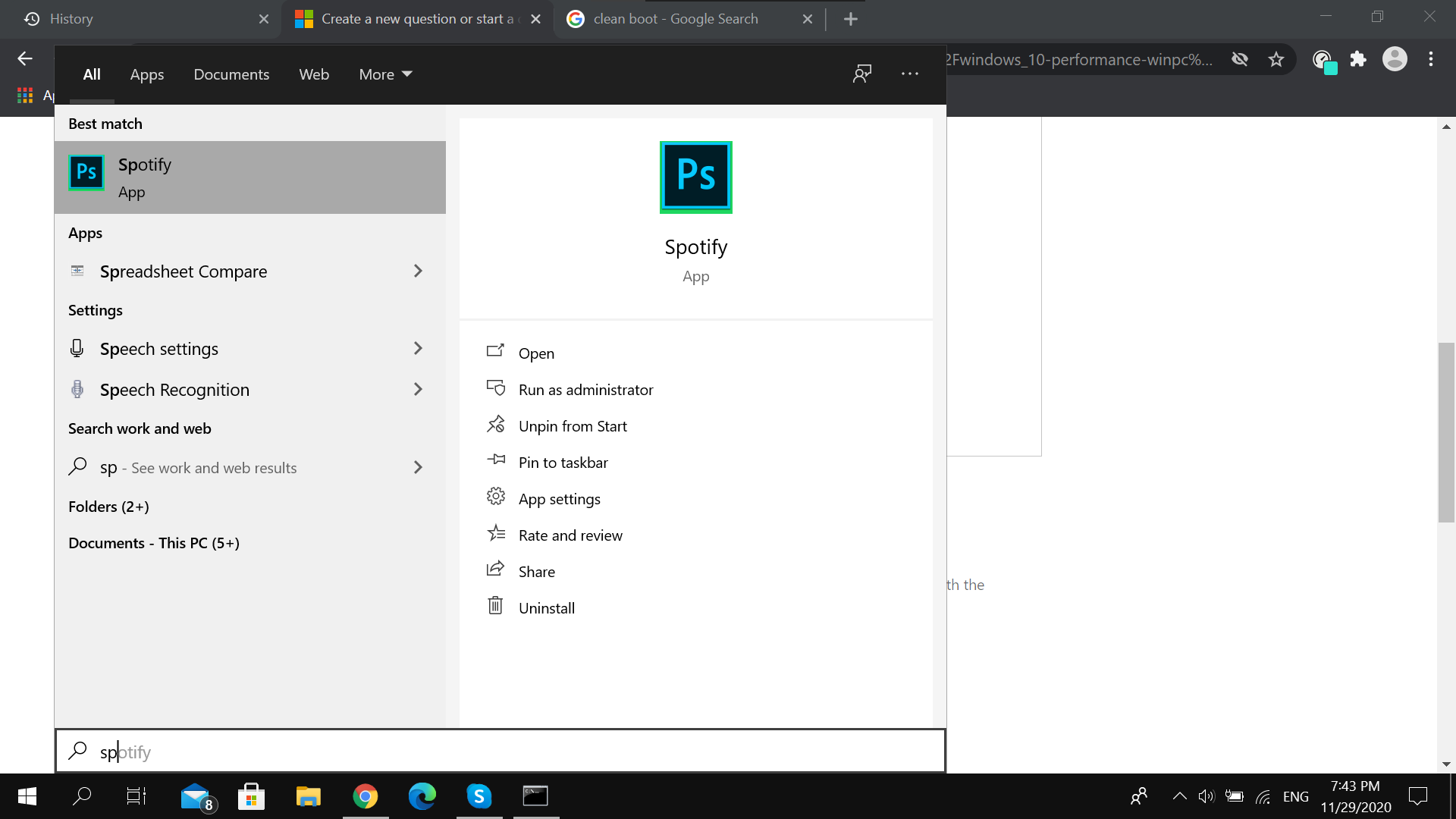
Task: Open the volume control in system tray
Action: (x=1206, y=796)
